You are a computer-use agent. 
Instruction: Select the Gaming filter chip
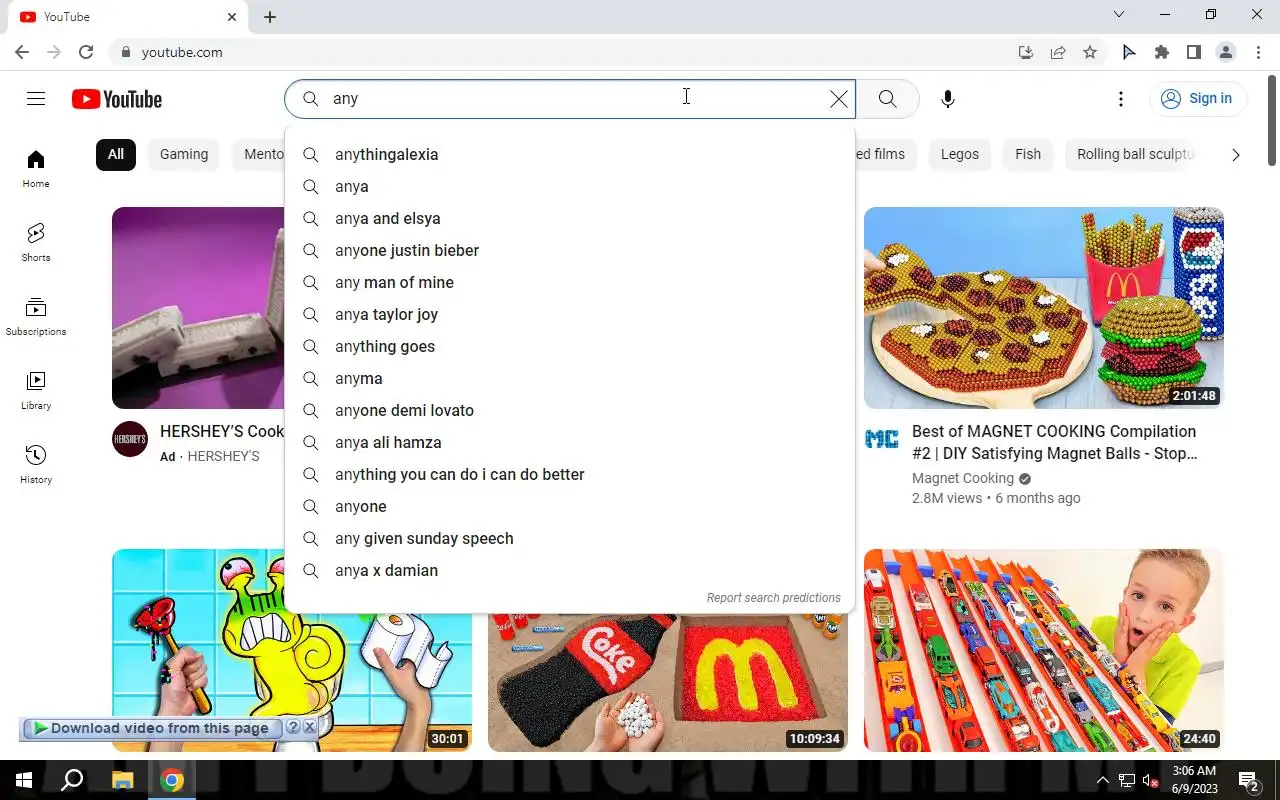tap(184, 154)
